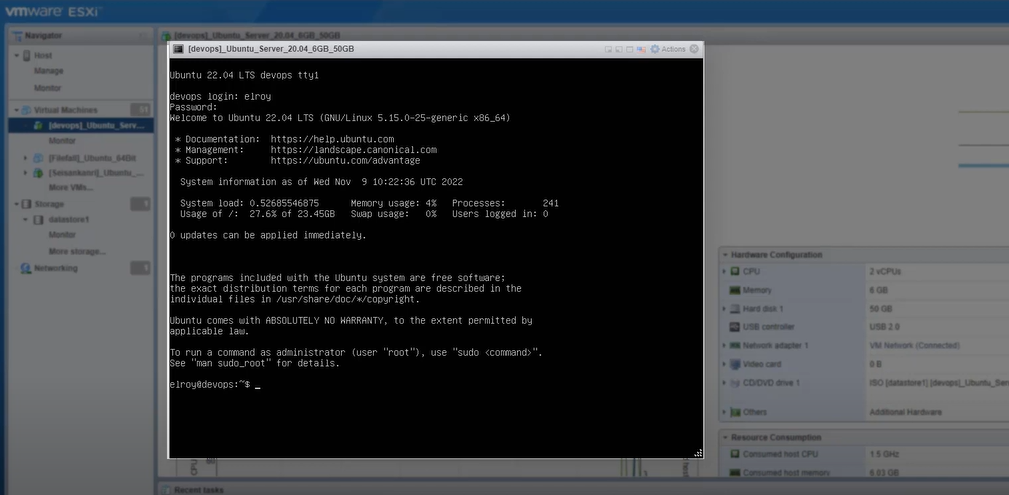The image size is (1009, 495).
Task: Click the datastore1 icon
Action: pos(38,219)
